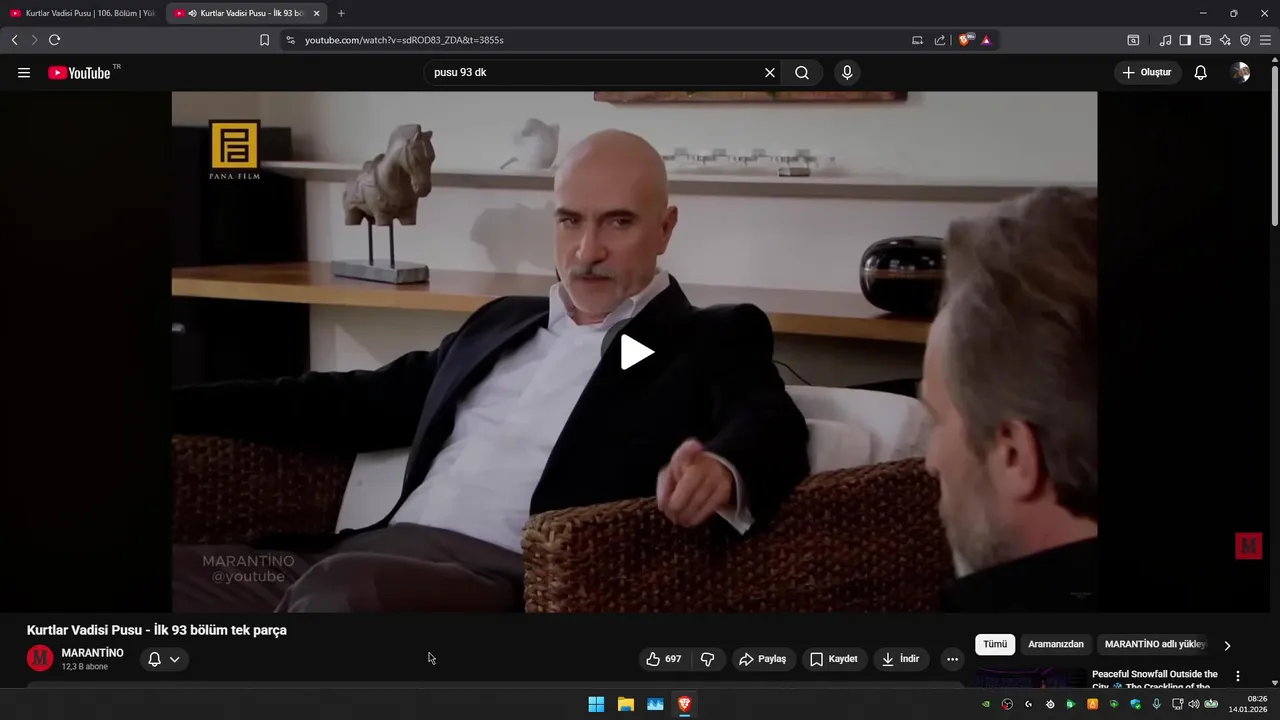
Task: Open browser main menu
Action: (1265, 40)
